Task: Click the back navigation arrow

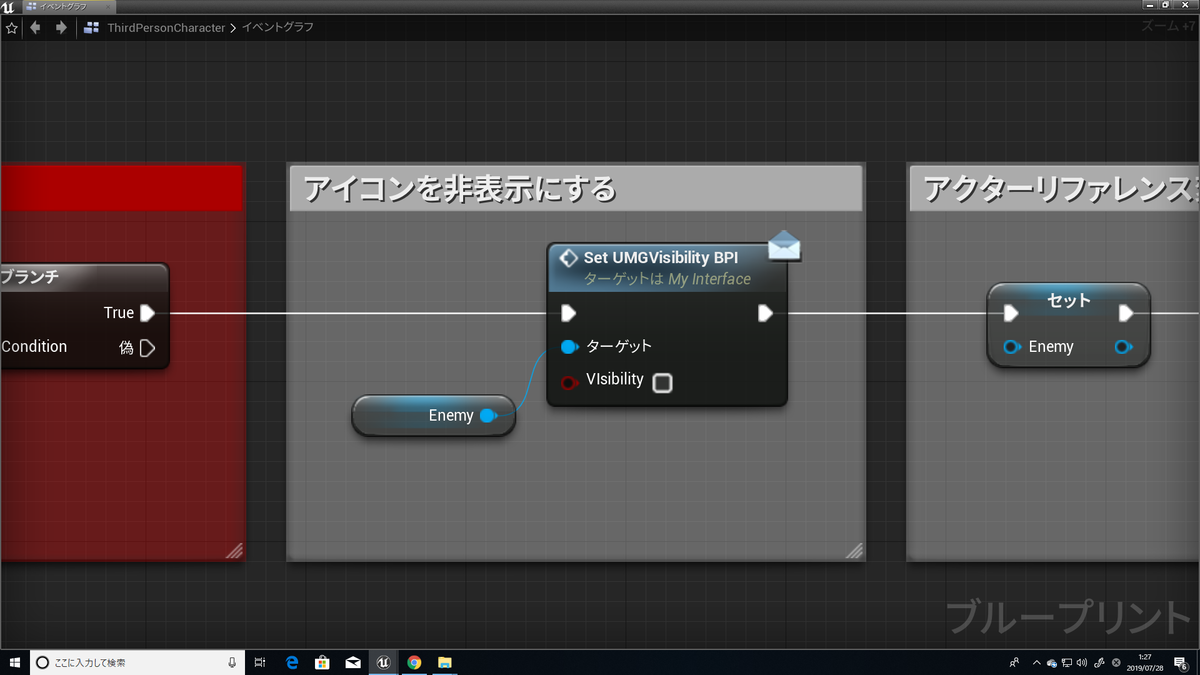Action: 35,28
